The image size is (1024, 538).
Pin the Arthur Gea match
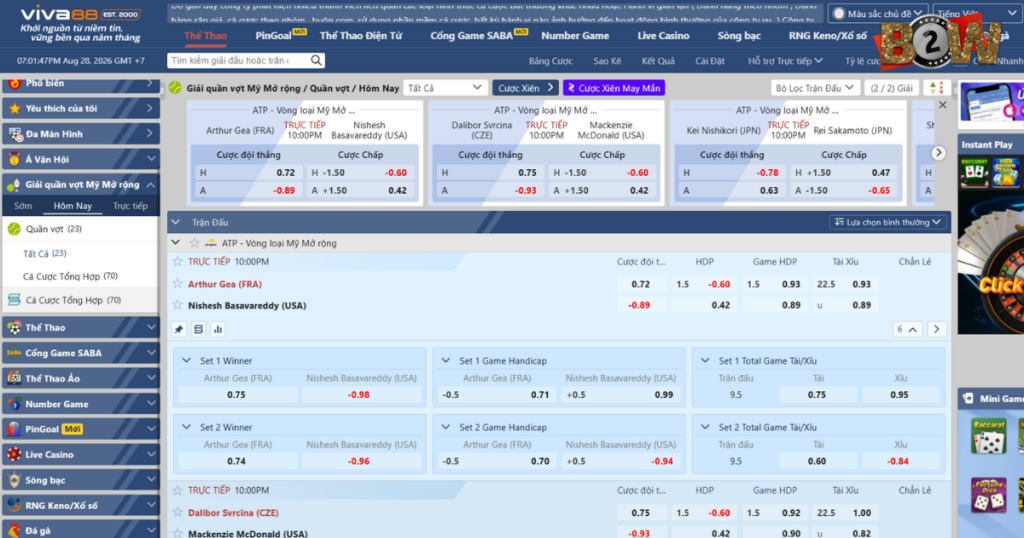tap(179, 329)
